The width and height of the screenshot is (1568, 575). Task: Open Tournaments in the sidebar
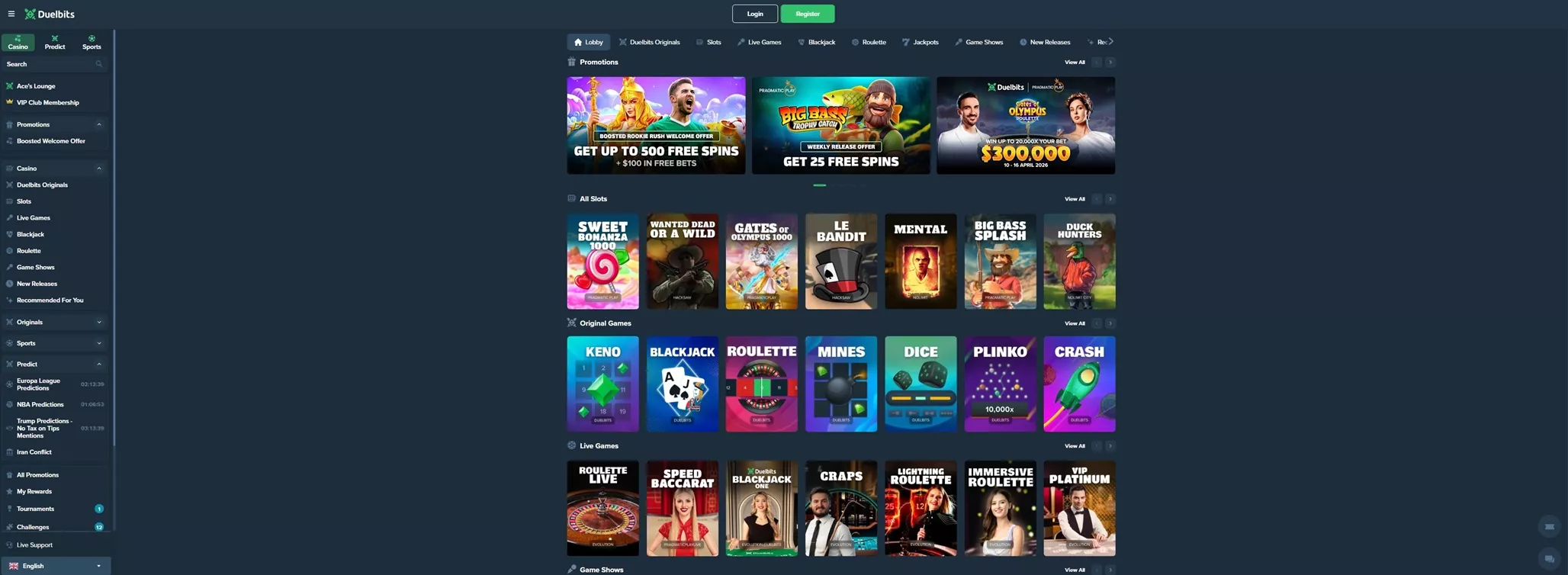pyautogui.click(x=53, y=509)
